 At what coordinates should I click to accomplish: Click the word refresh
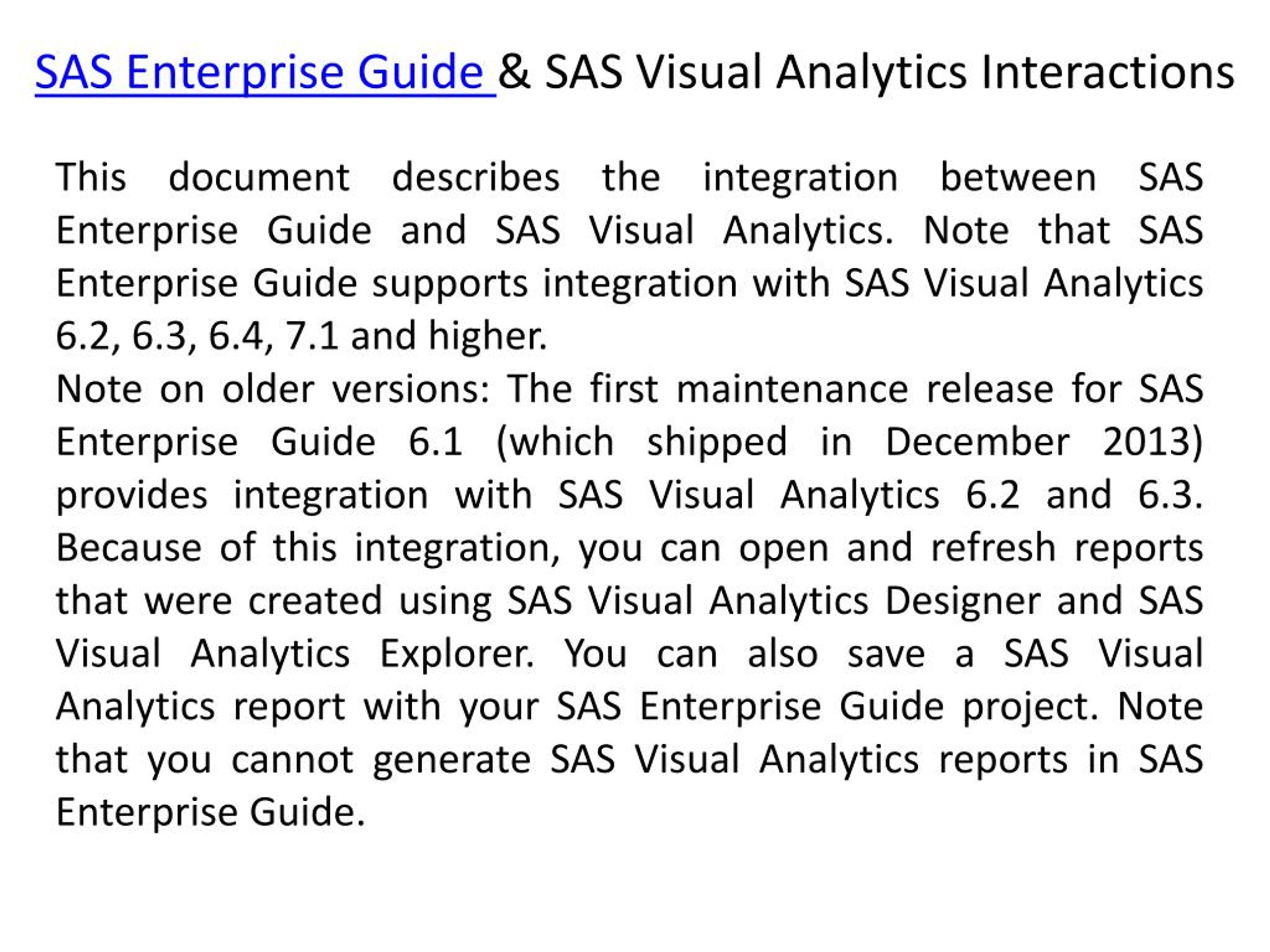click(993, 548)
